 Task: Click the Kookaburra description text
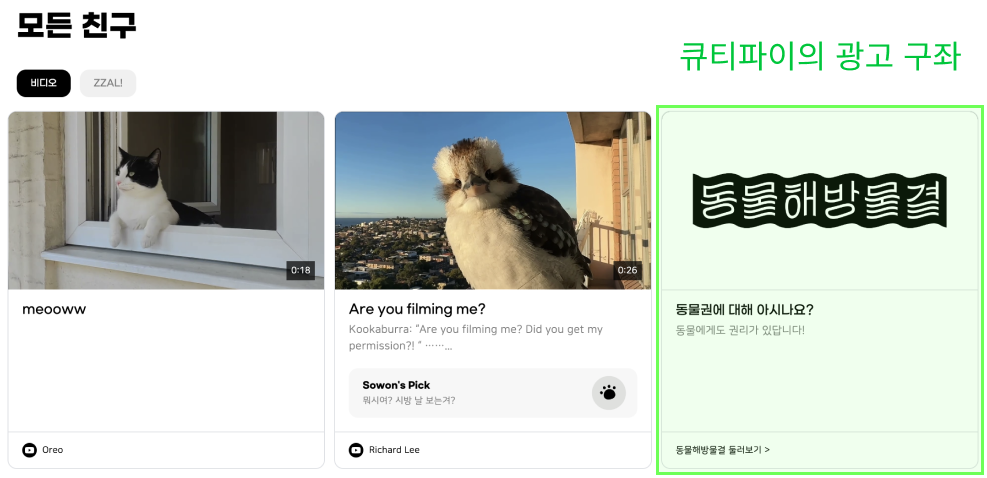point(476,338)
